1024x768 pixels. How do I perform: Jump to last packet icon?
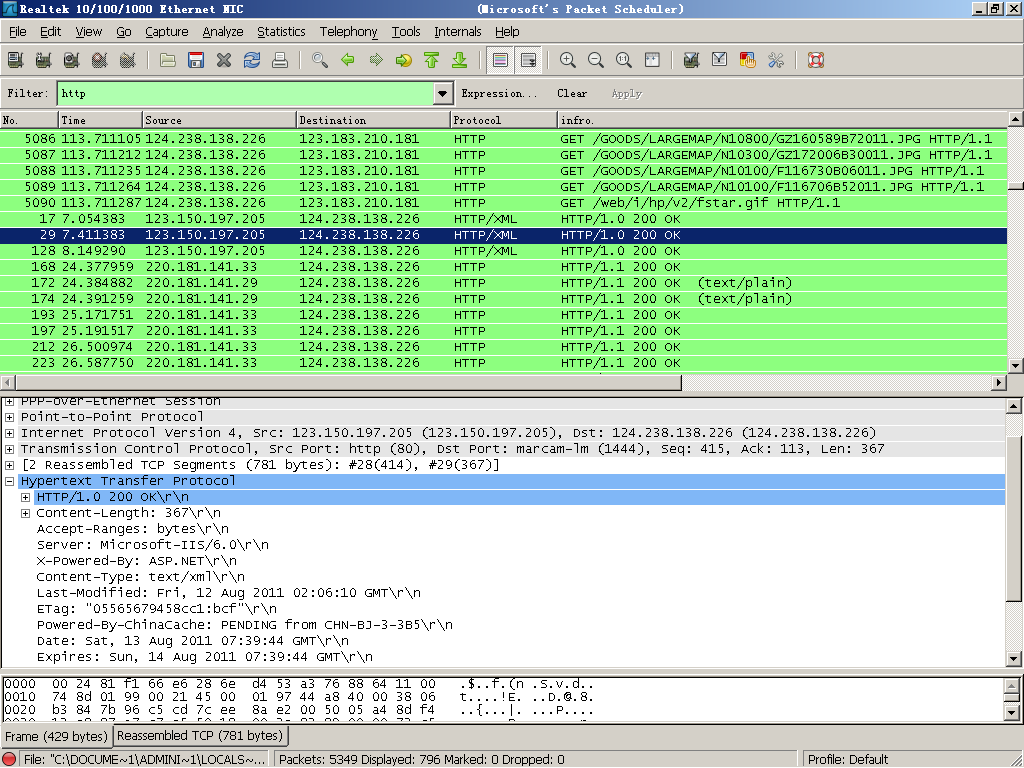(x=460, y=60)
